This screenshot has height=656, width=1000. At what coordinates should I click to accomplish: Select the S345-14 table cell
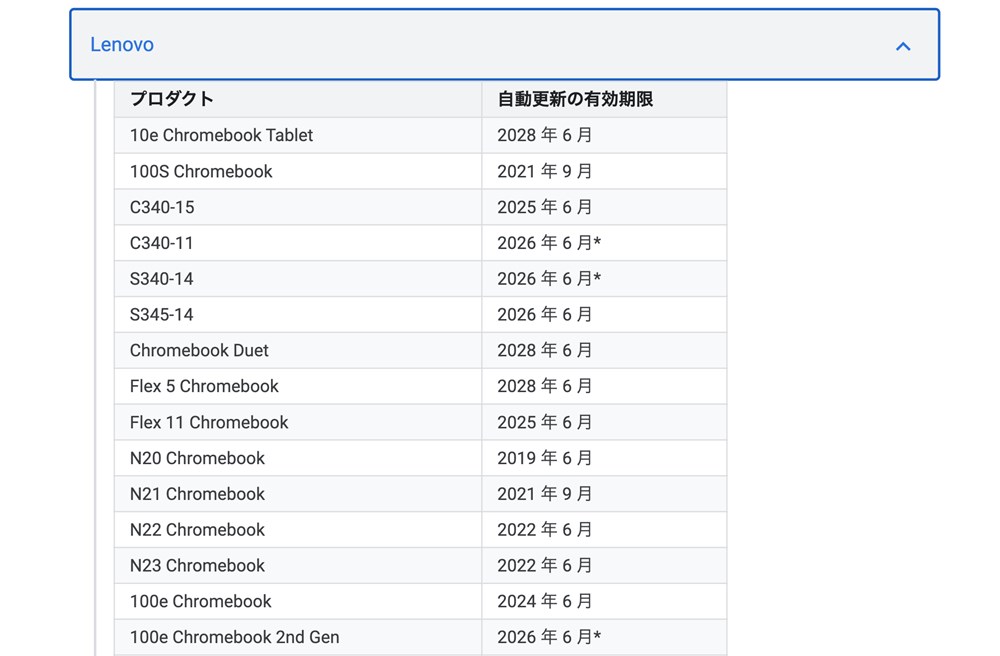coord(160,314)
